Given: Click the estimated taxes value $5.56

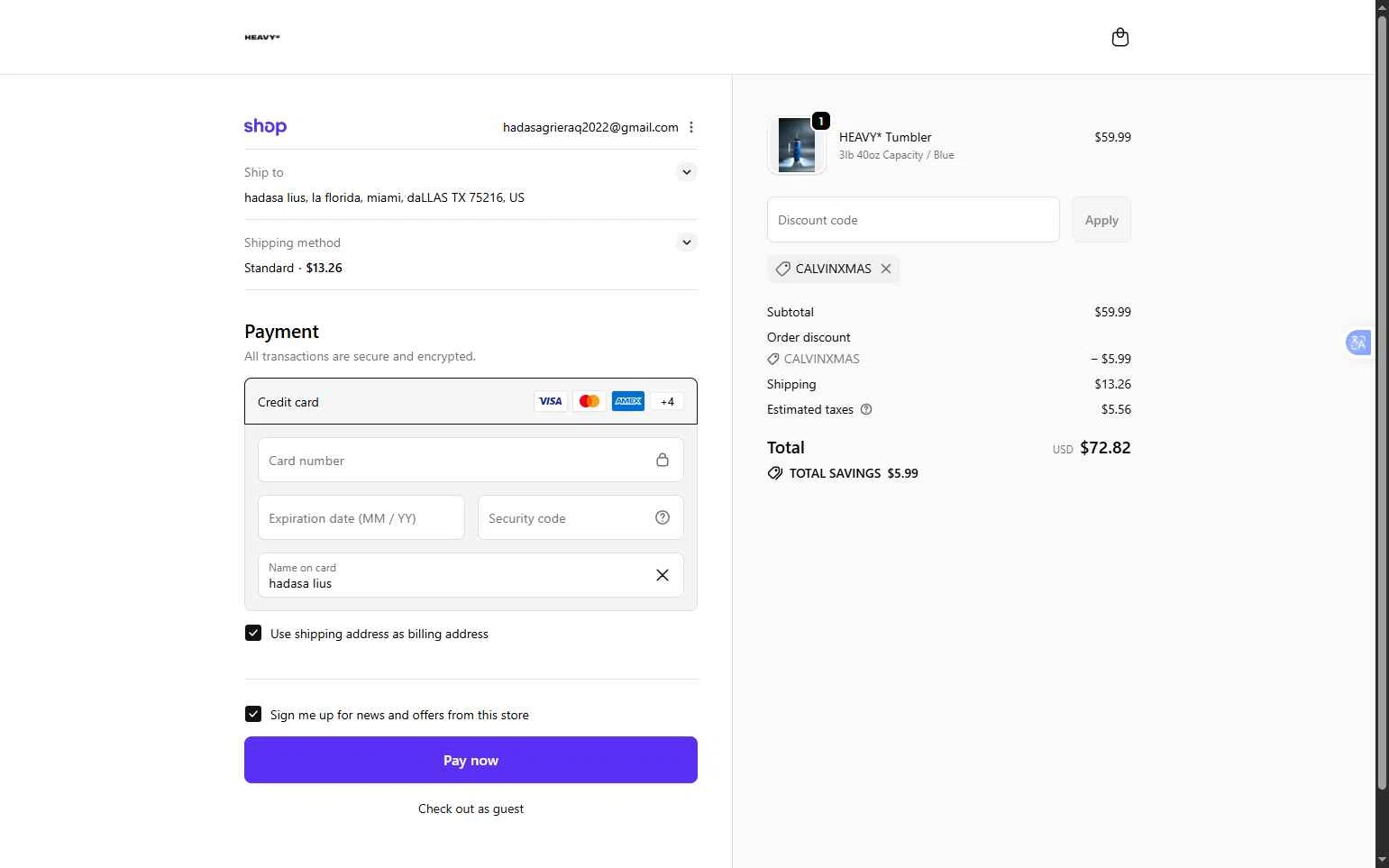Looking at the screenshot, I should click(1116, 409).
